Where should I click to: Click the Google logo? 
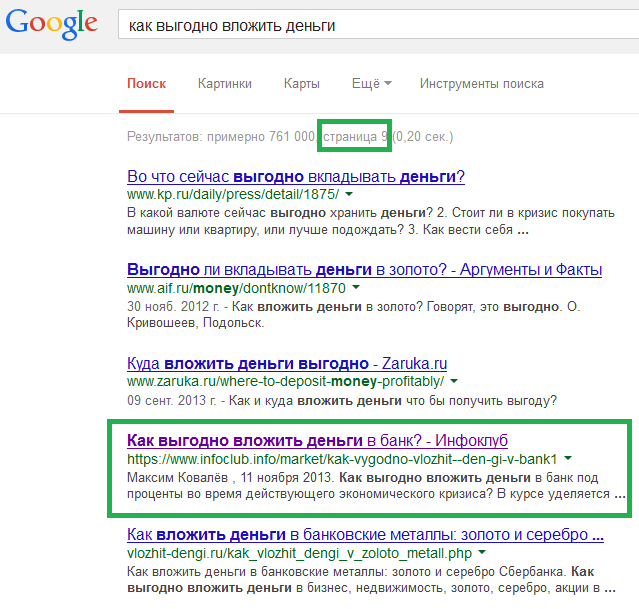51,24
